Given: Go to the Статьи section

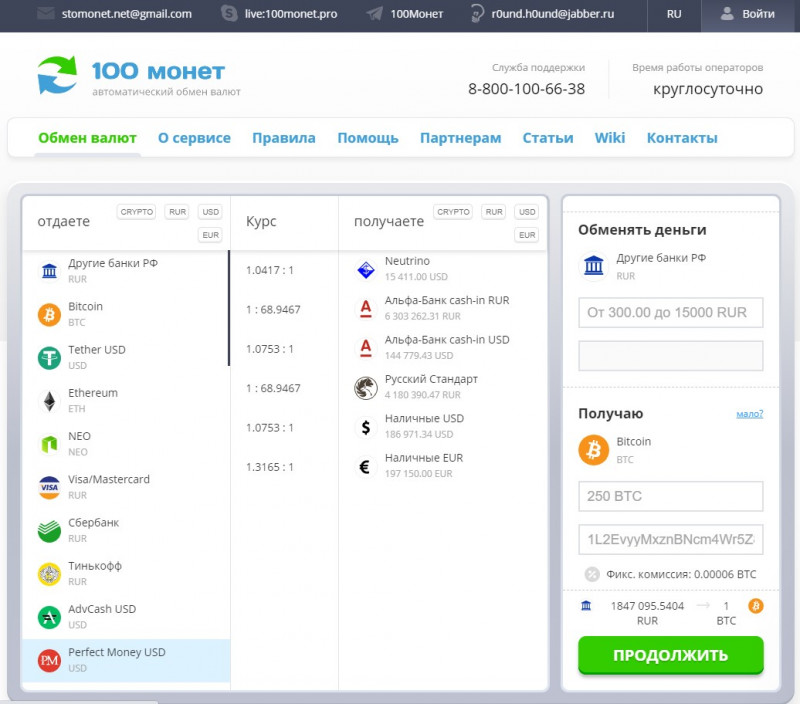Looking at the screenshot, I should tap(548, 138).
